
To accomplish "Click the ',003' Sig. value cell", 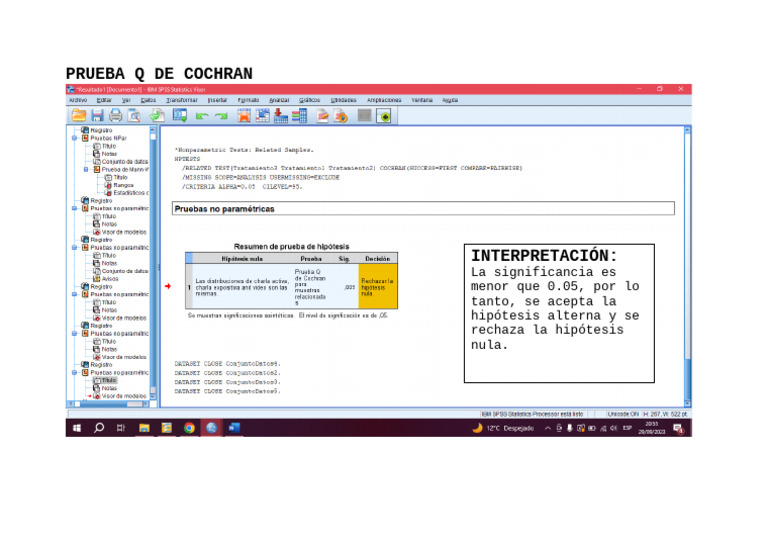I will tap(349, 286).
